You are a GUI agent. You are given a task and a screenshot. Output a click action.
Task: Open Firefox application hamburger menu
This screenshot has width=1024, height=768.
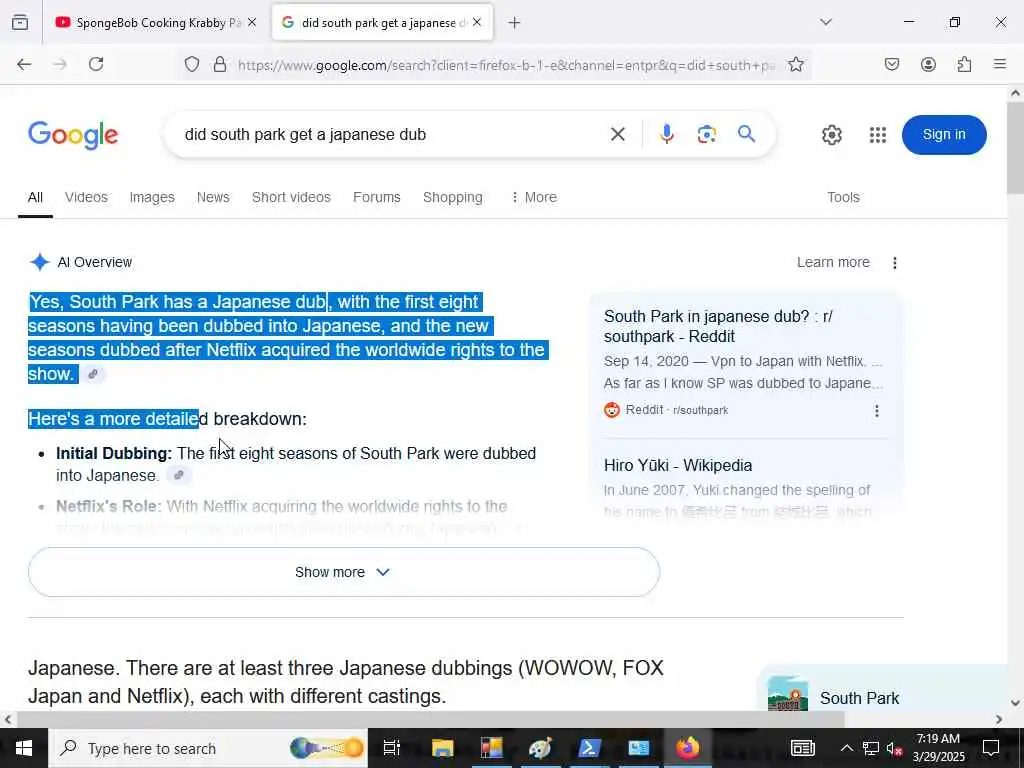point(1000,64)
